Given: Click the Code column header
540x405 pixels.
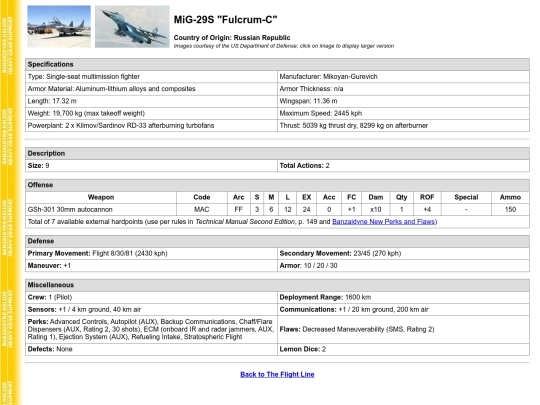Looking at the screenshot, I should click(202, 197).
